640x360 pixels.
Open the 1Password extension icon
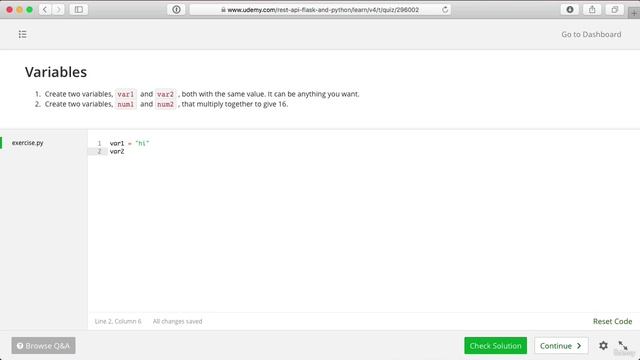click(176, 9)
